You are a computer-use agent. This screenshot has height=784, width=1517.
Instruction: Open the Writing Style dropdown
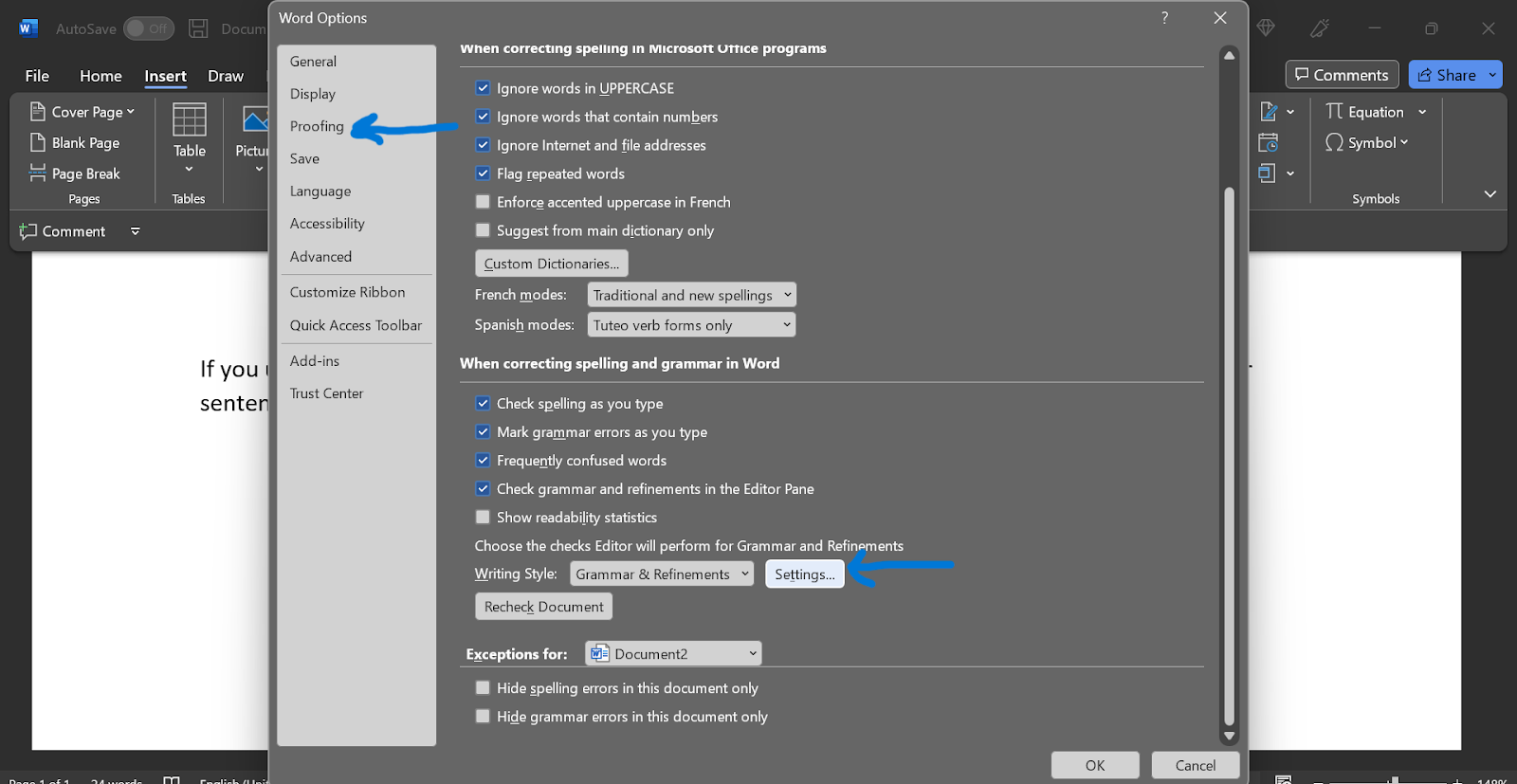(662, 574)
